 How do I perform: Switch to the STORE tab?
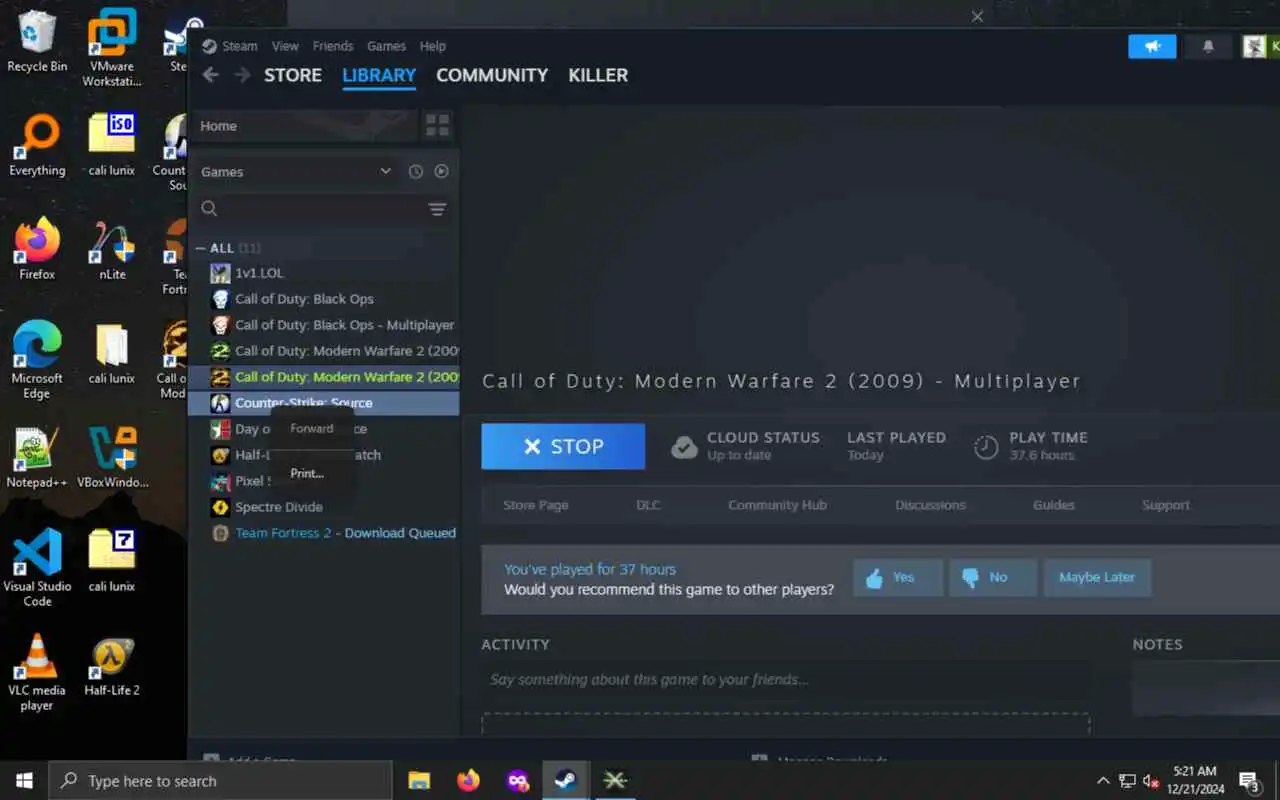(x=293, y=75)
